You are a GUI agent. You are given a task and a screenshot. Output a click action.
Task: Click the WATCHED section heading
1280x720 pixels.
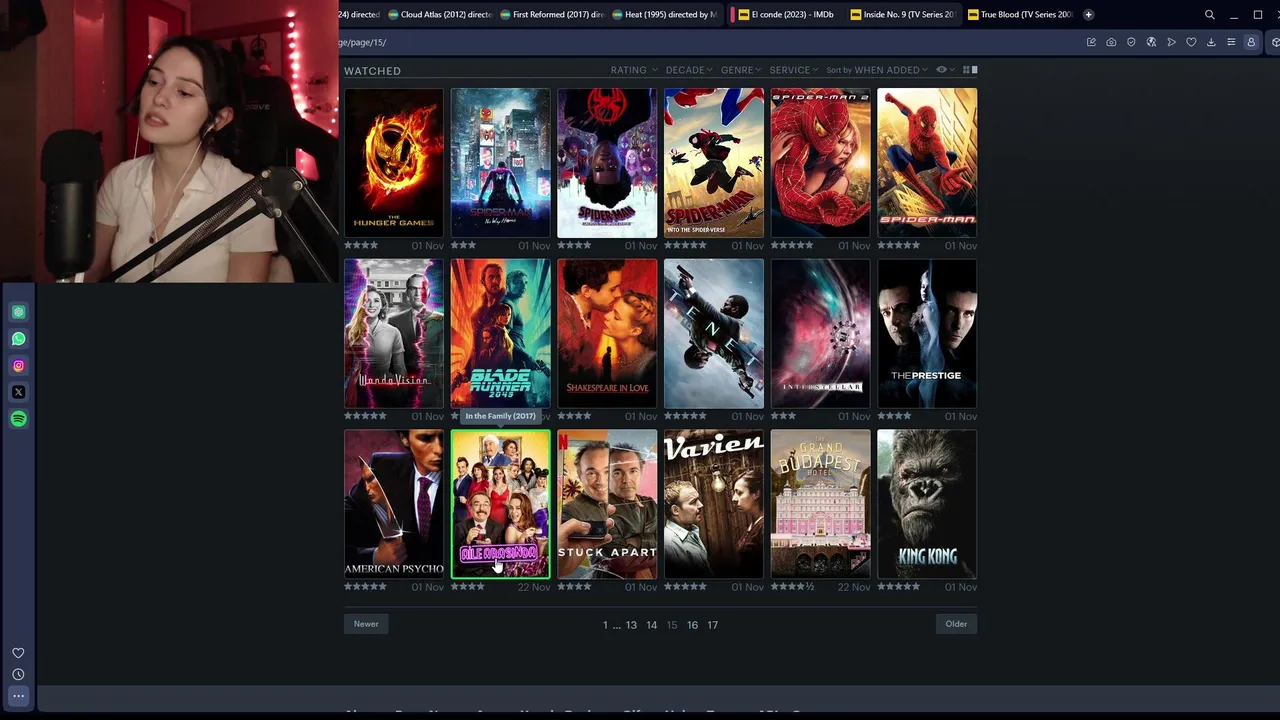(372, 71)
